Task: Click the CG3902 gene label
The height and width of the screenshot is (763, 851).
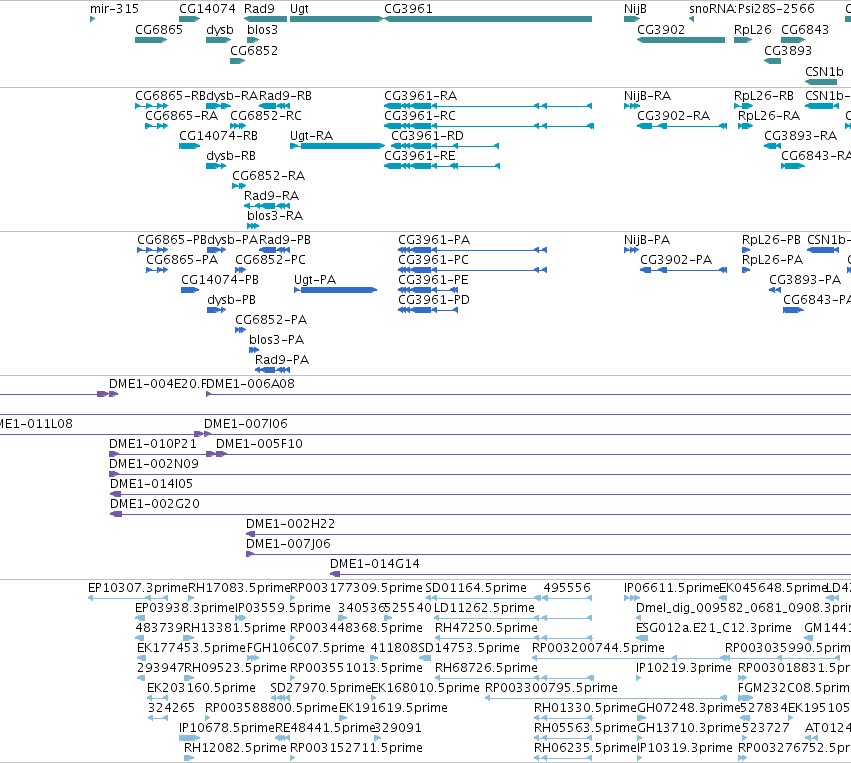Action: 661,29
